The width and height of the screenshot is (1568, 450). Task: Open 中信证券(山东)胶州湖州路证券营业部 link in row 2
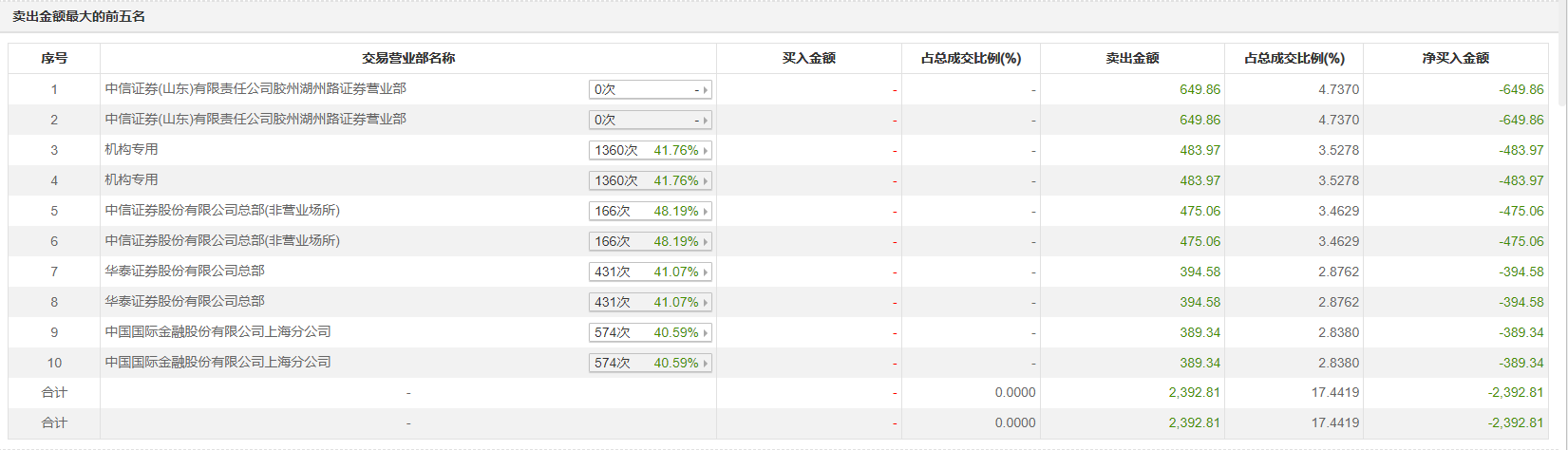(x=255, y=119)
